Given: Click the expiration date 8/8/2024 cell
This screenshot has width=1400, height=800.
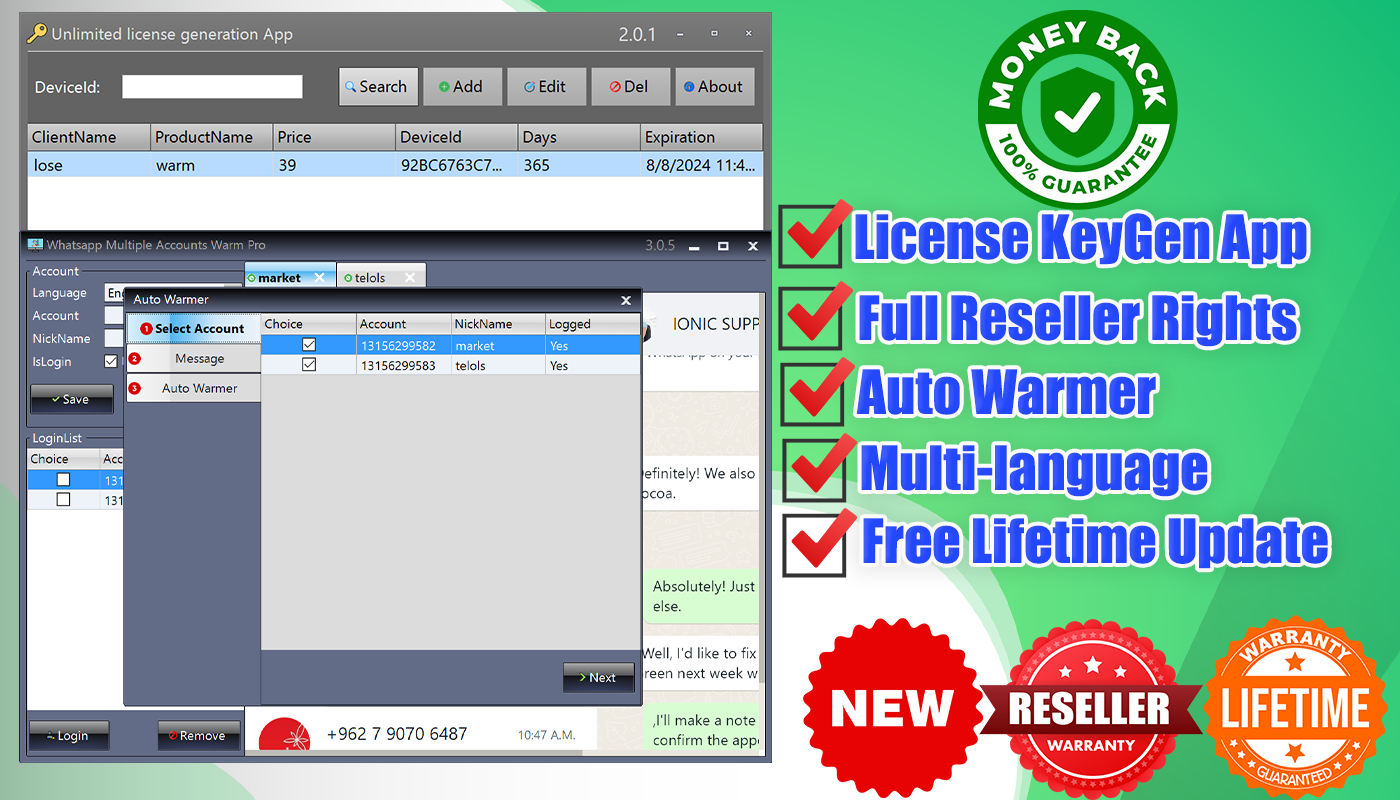Looking at the screenshot, I should click(x=701, y=165).
